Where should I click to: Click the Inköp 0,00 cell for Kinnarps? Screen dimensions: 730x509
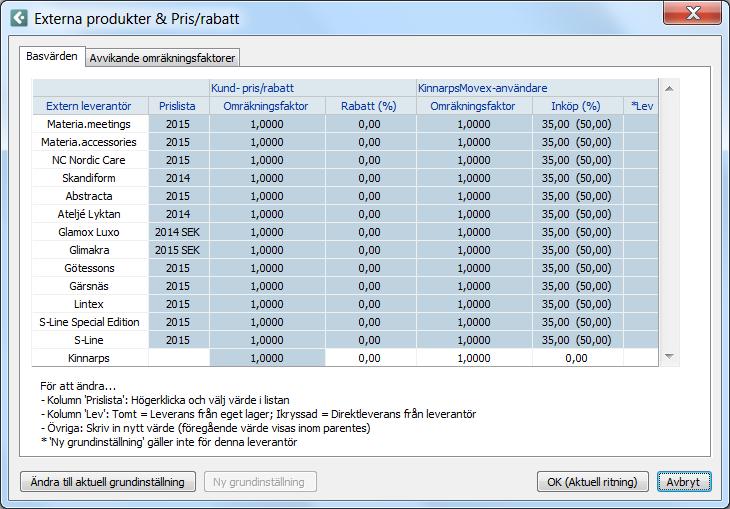(577, 358)
